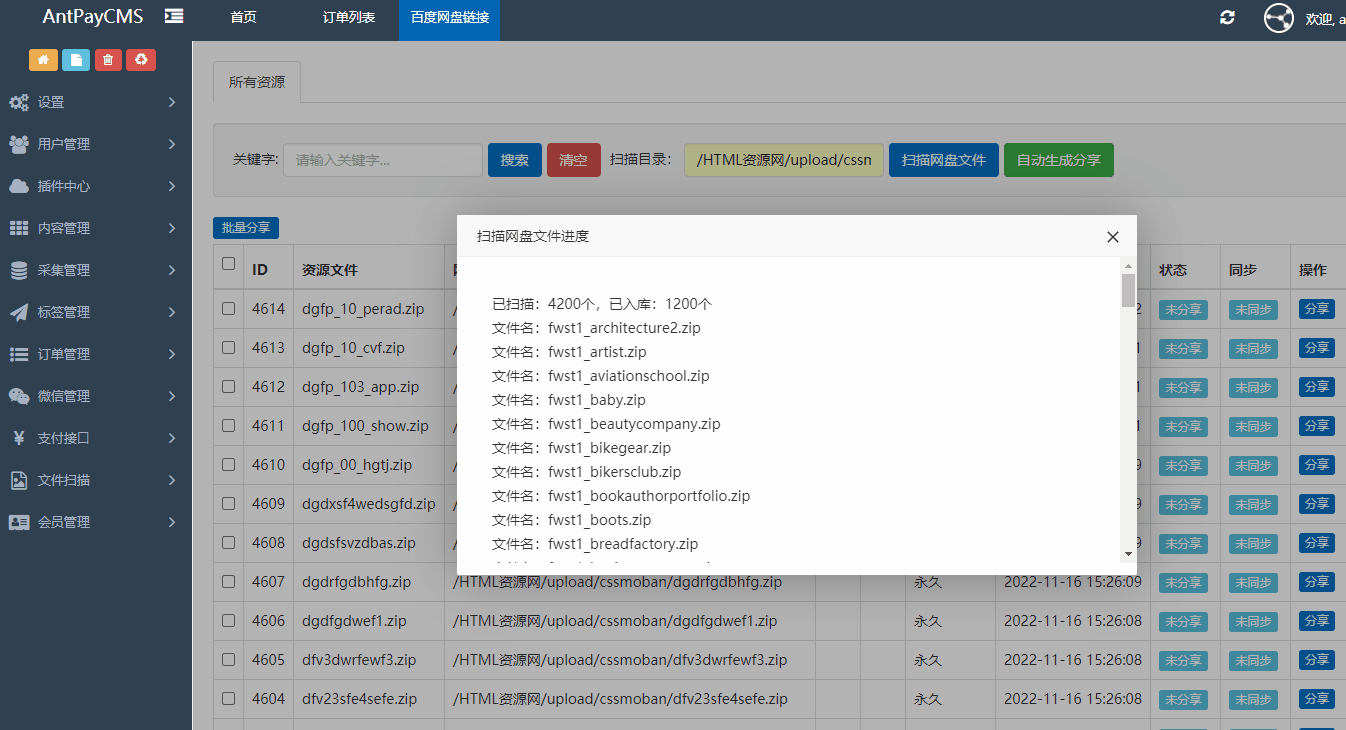The image size is (1346, 730).
Task: Expand the 设置 sidebar menu
Action: pyautogui.click(x=95, y=102)
